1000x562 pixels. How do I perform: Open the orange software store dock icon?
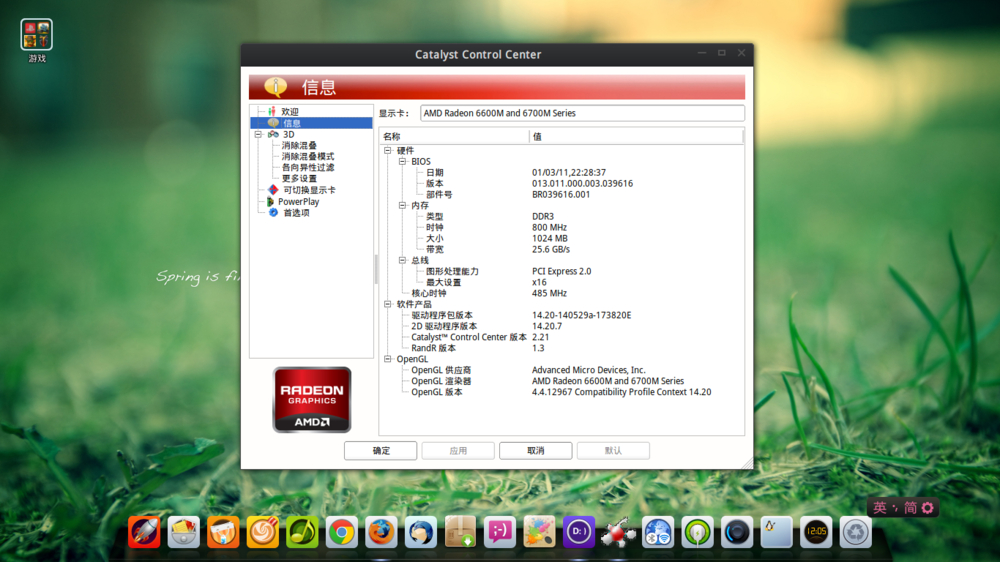click(x=223, y=532)
